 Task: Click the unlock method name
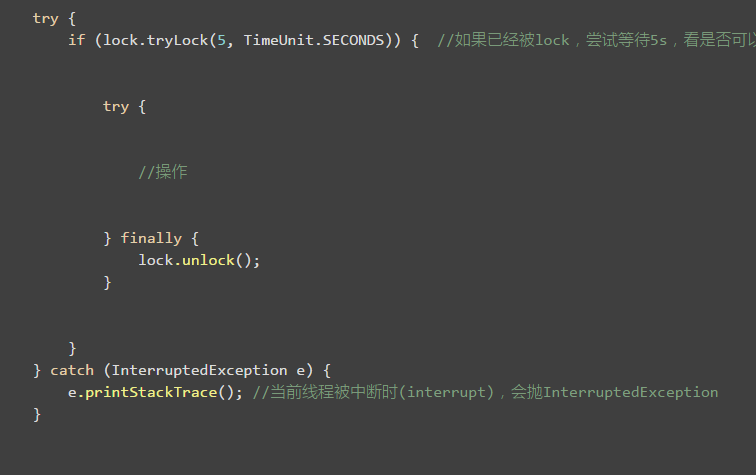click(x=208, y=260)
